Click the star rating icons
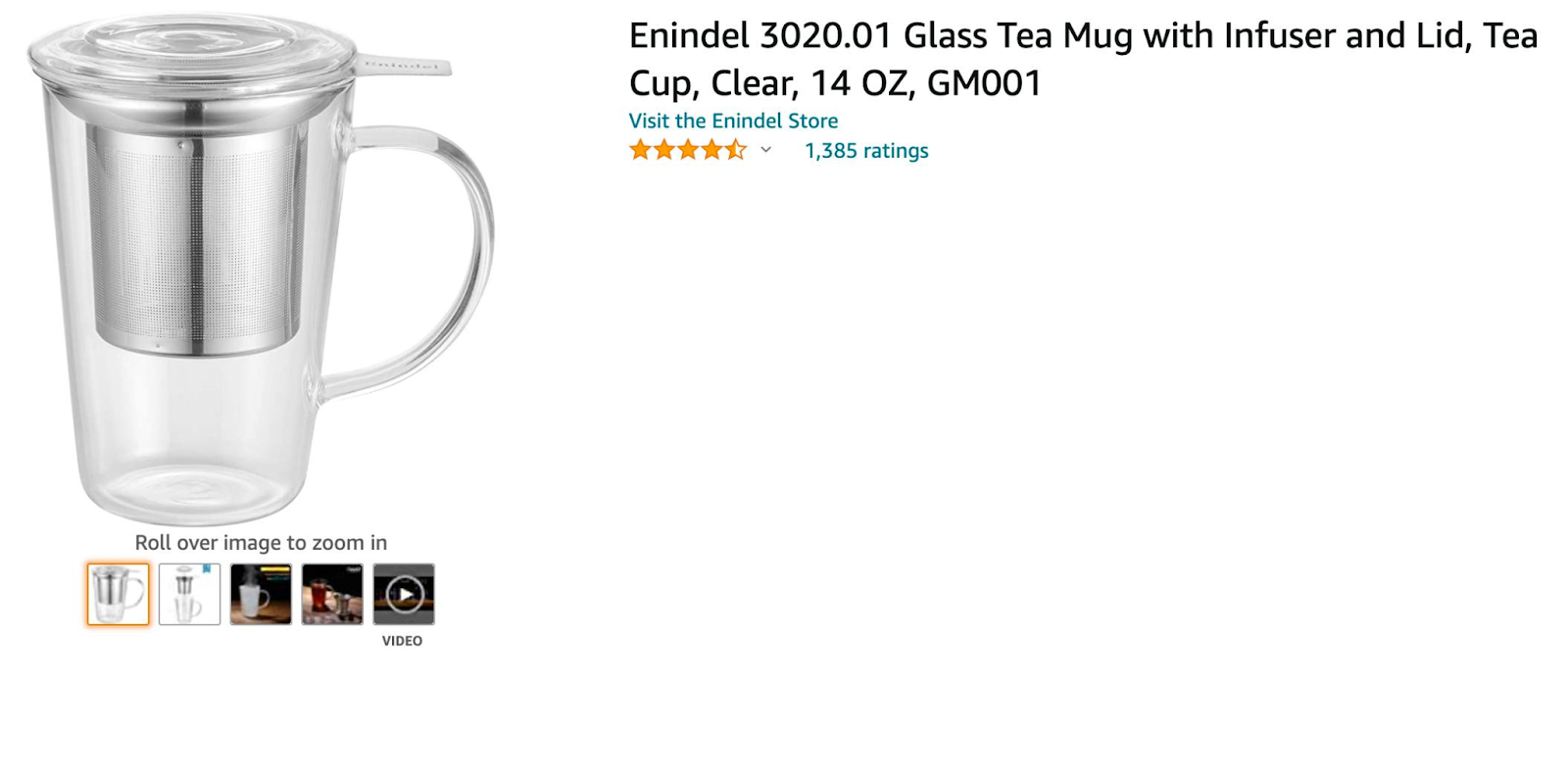Image resolution: width=1568 pixels, height=784 pixels. pos(688,150)
